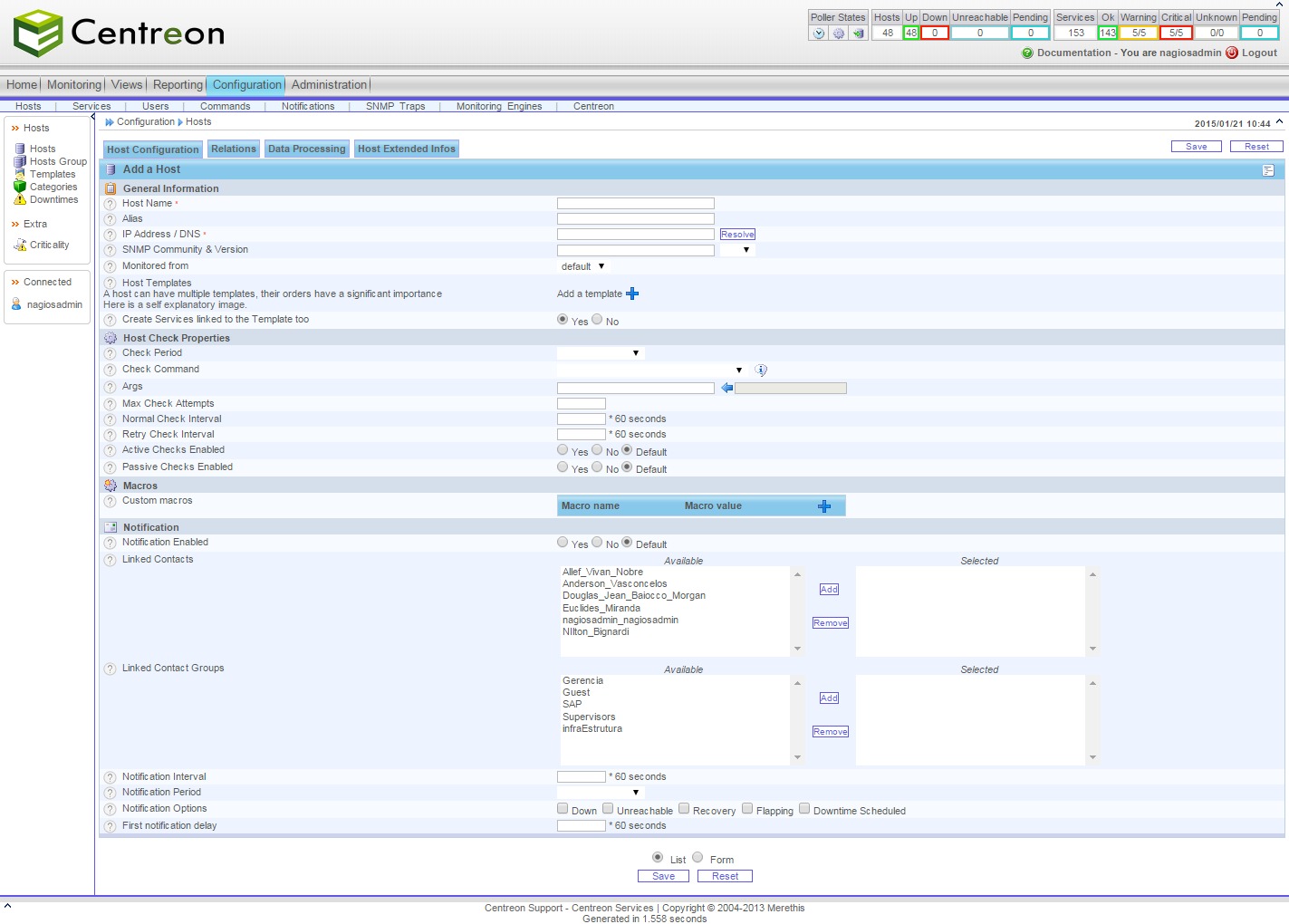Click the poller database activity icon
The image size is (1289, 924).
pyautogui.click(x=858, y=34)
